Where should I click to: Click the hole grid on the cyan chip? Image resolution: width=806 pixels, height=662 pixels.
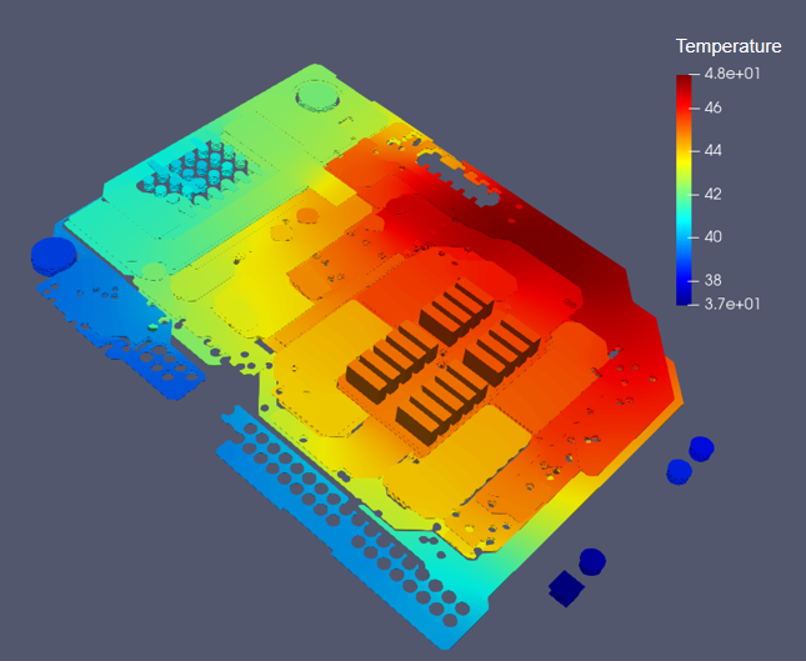198,168
